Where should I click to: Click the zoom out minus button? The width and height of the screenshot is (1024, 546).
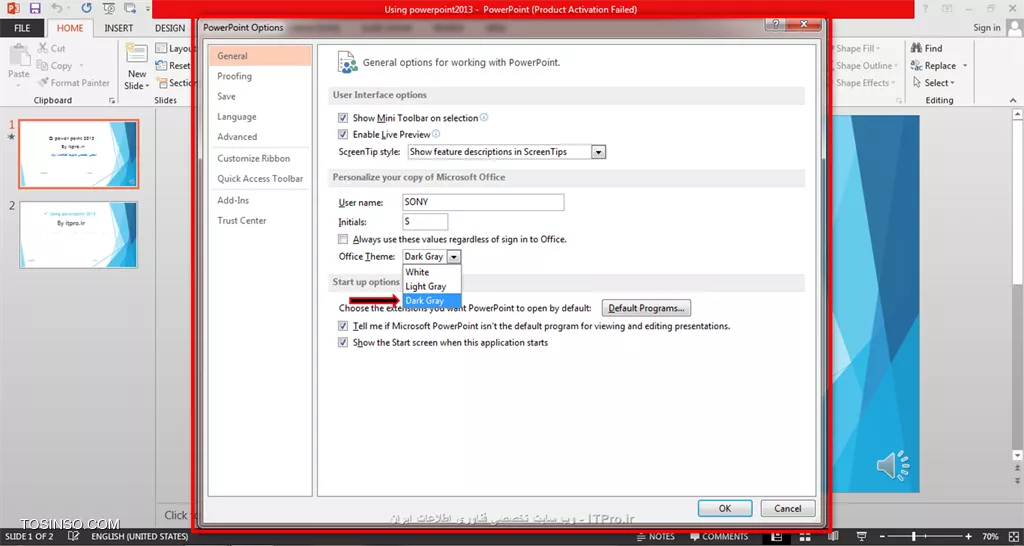click(x=880, y=537)
